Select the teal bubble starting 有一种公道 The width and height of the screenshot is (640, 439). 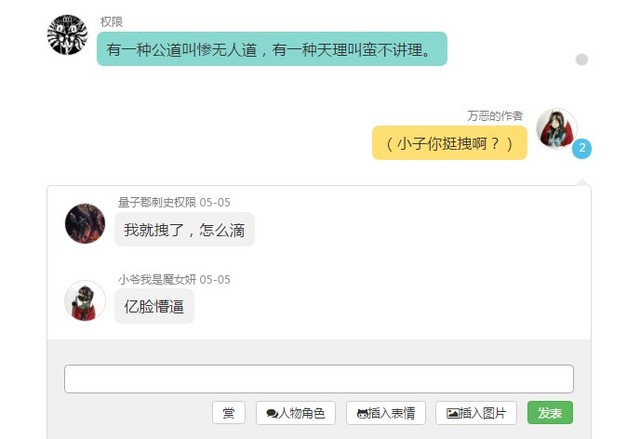[271, 49]
